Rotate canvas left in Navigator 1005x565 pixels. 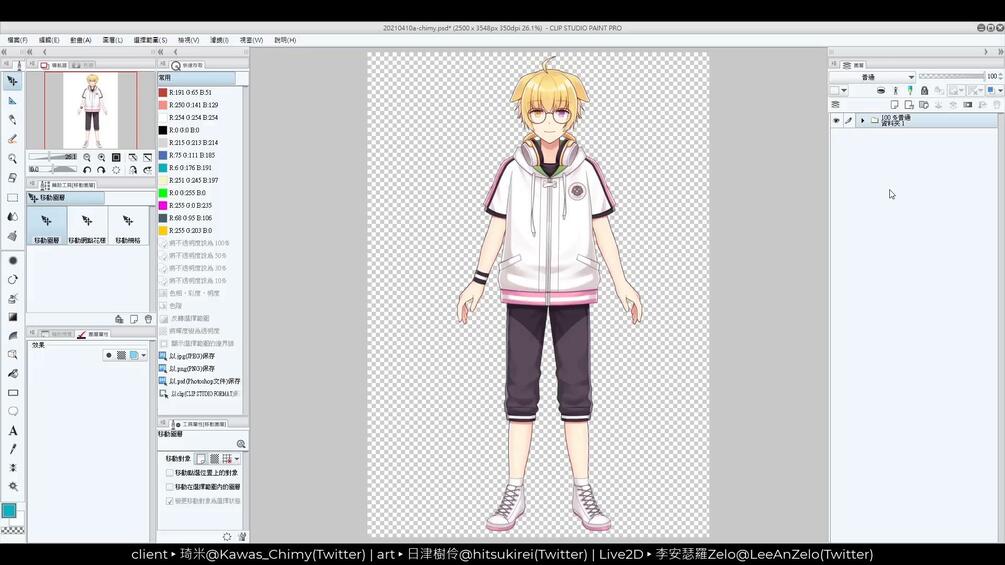tap(87, 170)
